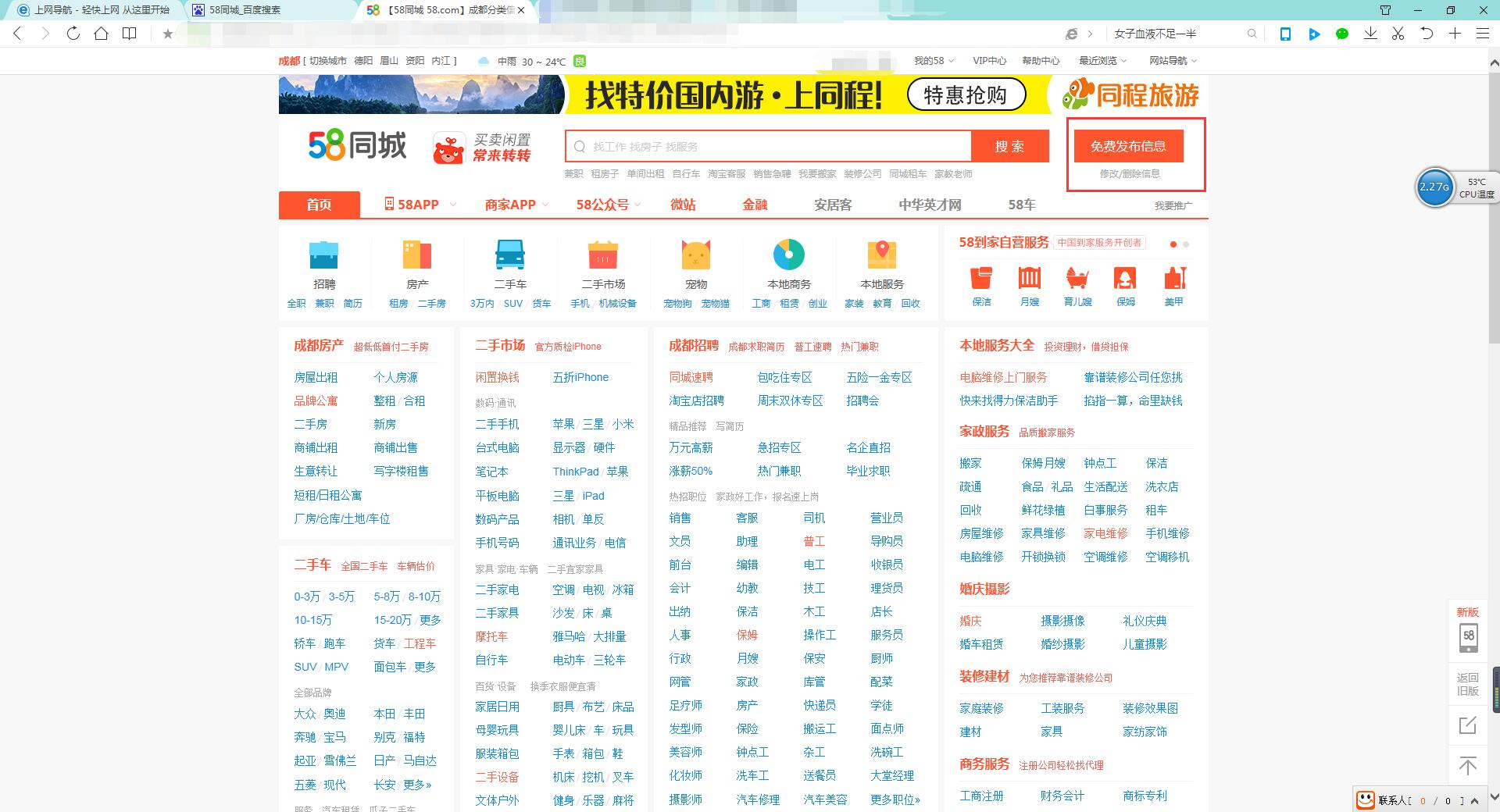The height and width of the screenshot is (812, 1500).
Task: Open the 同城速聘 link
Action: point(691,377)
